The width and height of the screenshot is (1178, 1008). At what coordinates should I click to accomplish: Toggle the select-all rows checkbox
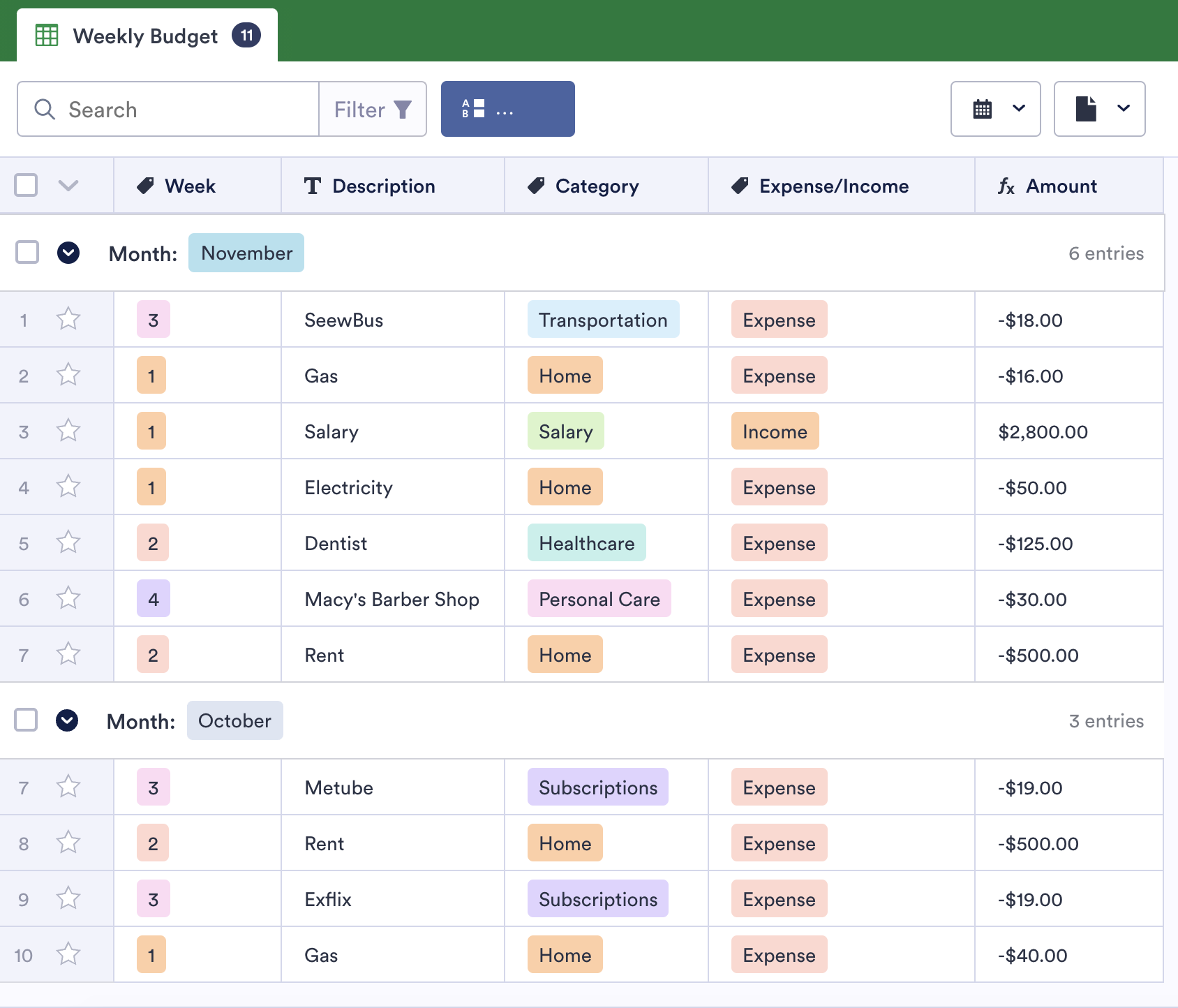tap(26, 185)
